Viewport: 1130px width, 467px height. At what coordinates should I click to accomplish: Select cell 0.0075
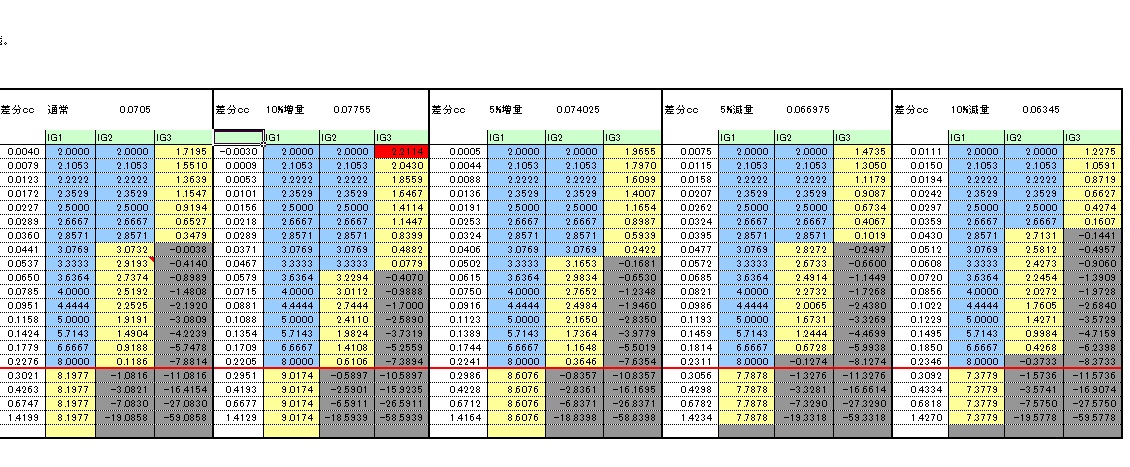click(x=690, y=151)
